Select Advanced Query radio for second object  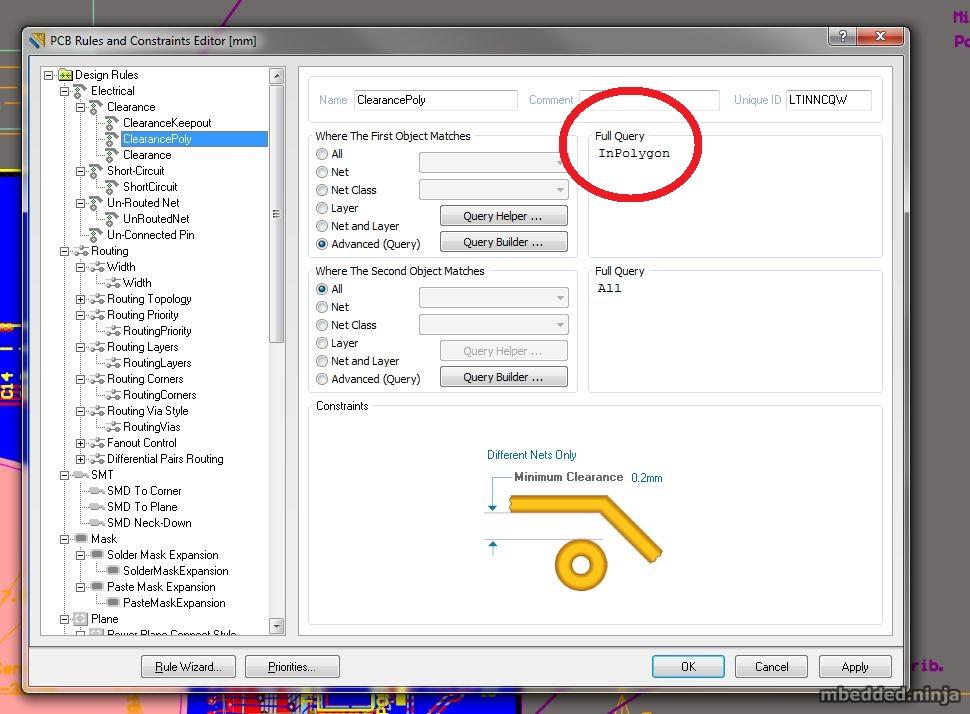click(322, 379)
